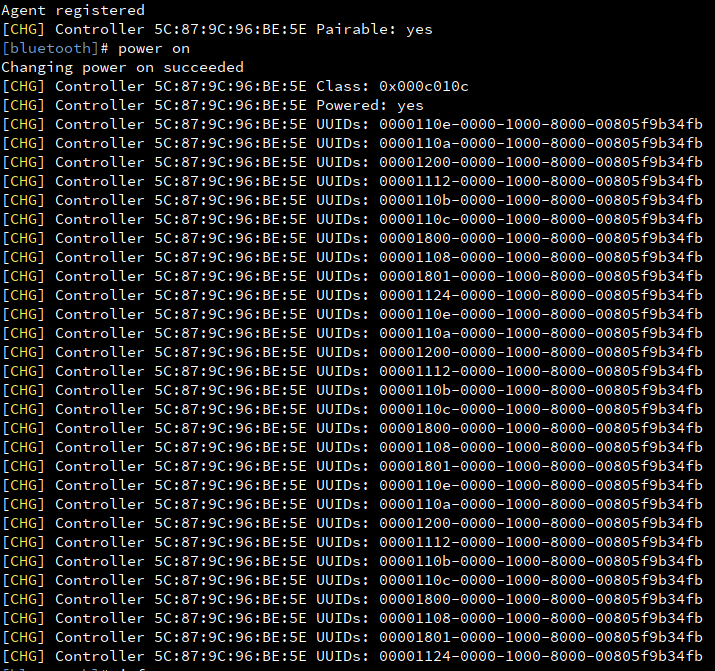Select the controller address on the Class line

pos(230,86)
